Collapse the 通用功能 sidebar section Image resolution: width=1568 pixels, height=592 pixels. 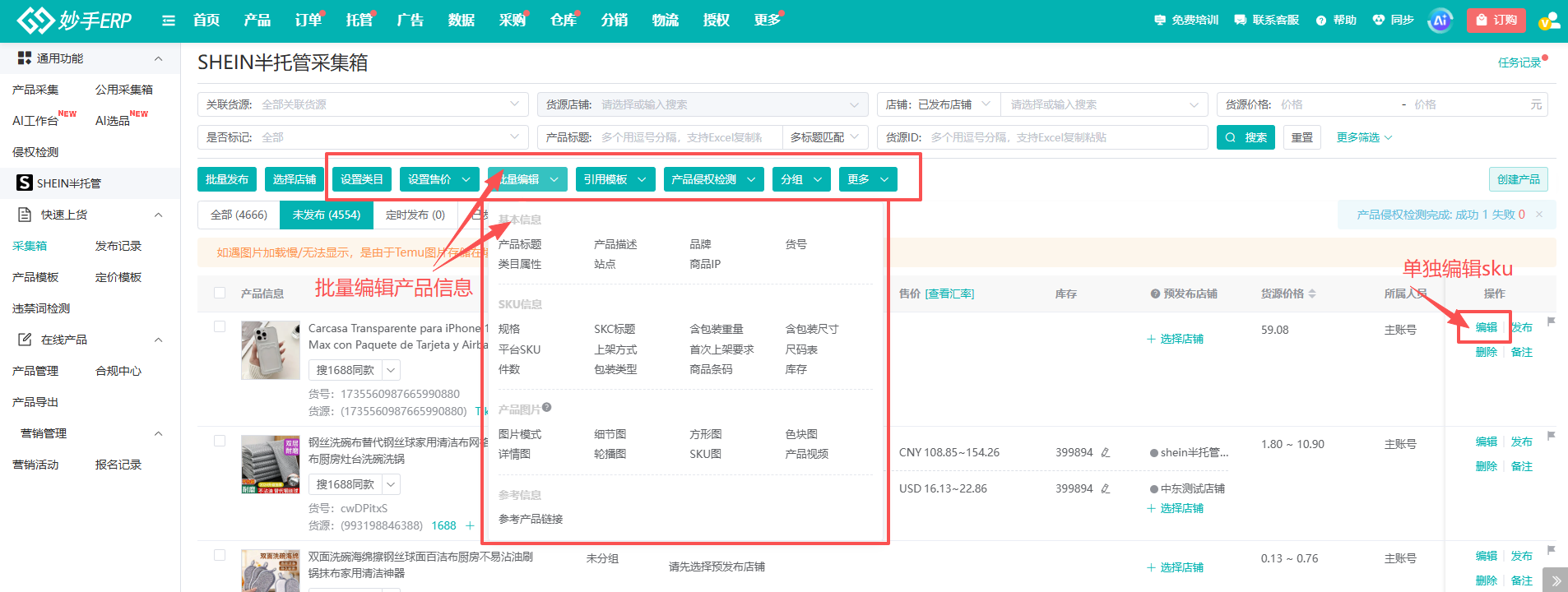[159, 58]
